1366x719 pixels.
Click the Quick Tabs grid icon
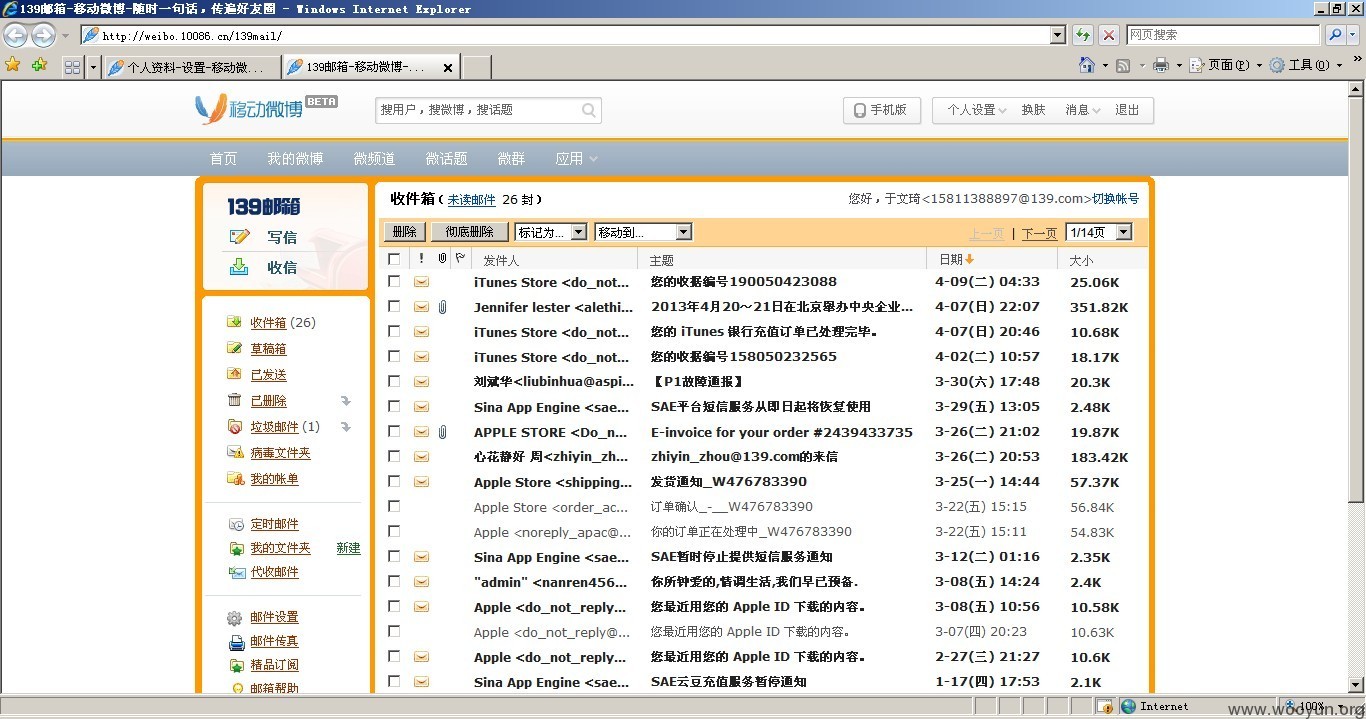[72, 67]
